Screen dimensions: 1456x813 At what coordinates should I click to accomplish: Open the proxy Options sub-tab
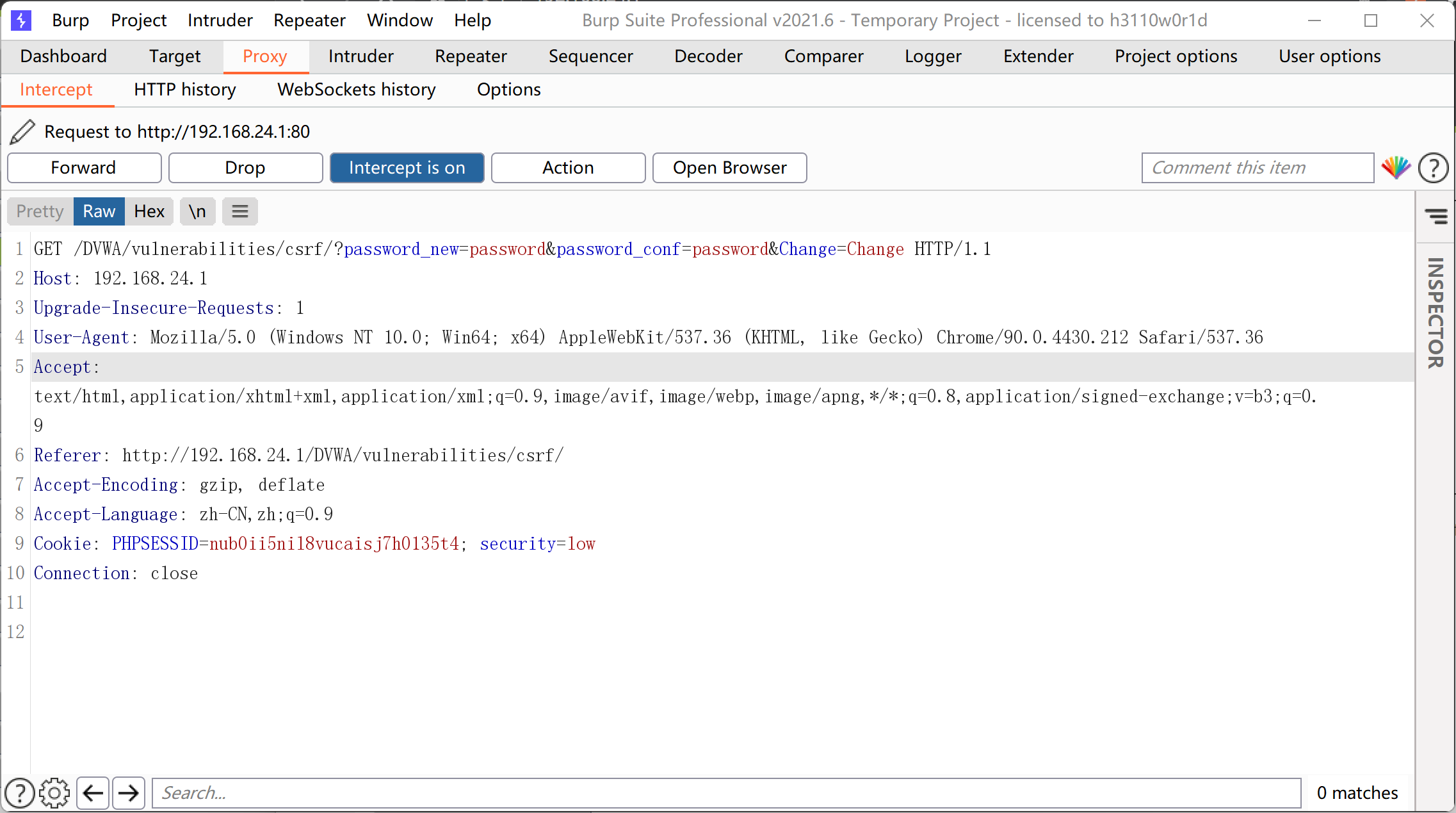[x=509, y=90]
